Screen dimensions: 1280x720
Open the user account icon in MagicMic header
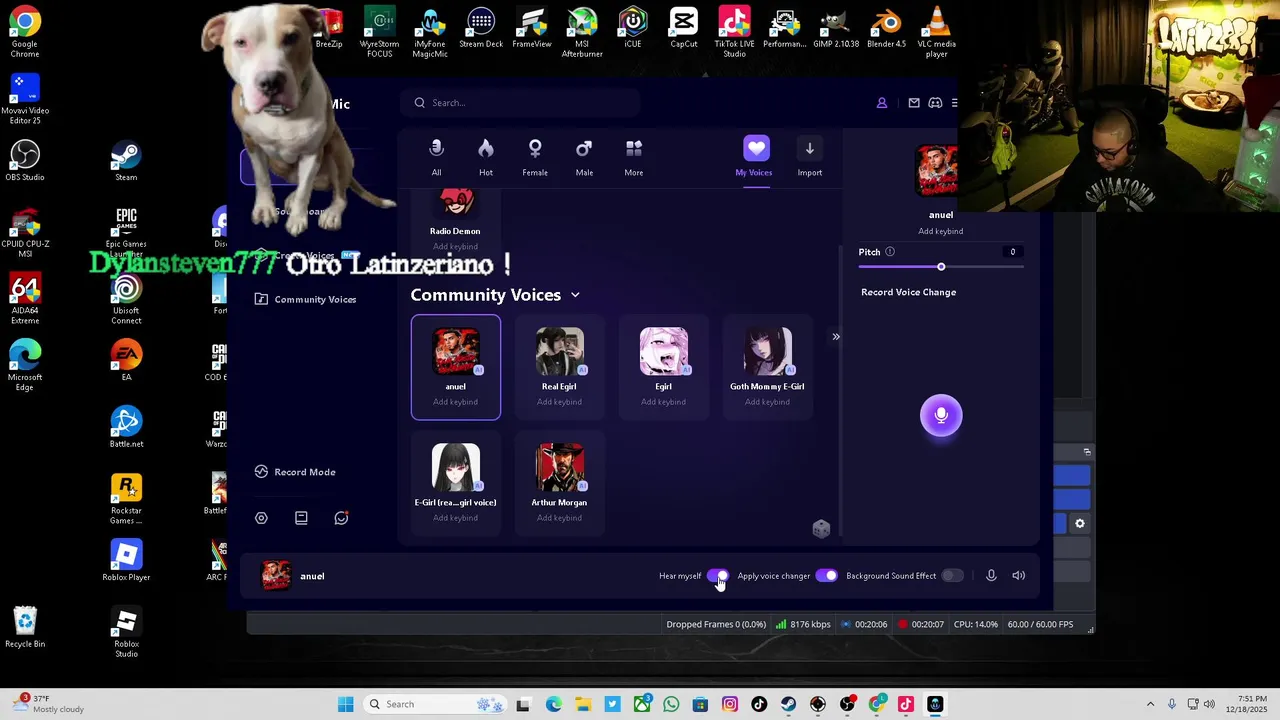point(882,103)
